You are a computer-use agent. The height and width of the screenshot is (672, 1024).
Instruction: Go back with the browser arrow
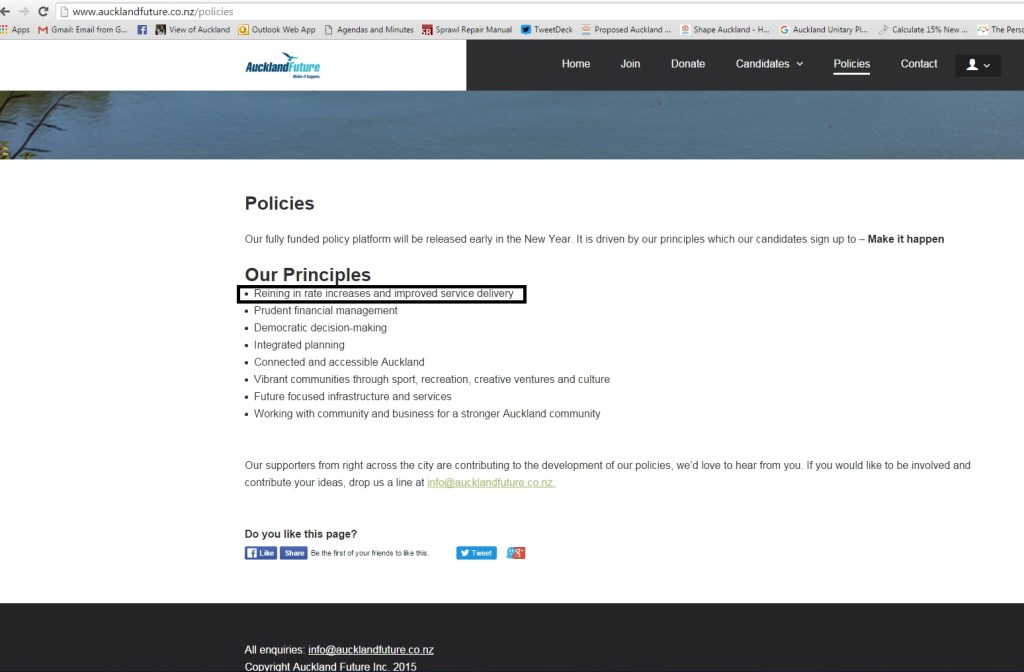pyautogui.click(x=5, y=11)
